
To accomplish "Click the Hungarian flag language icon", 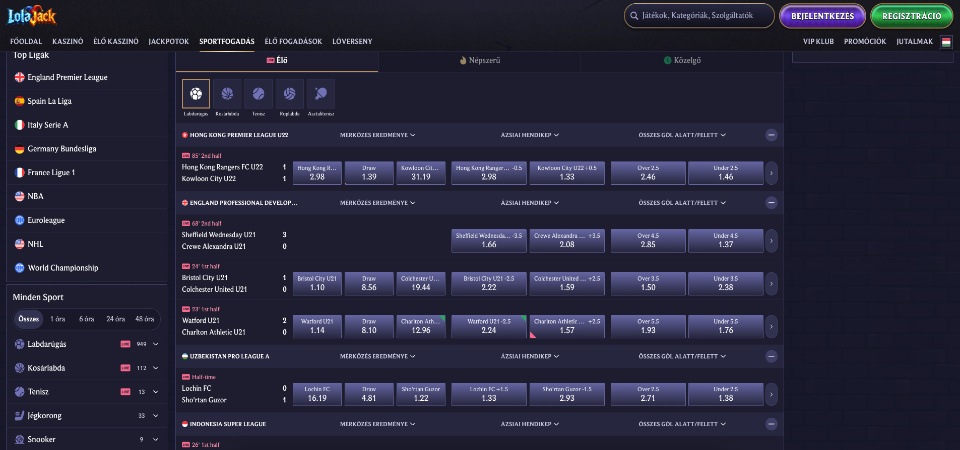I will (946, 42).
